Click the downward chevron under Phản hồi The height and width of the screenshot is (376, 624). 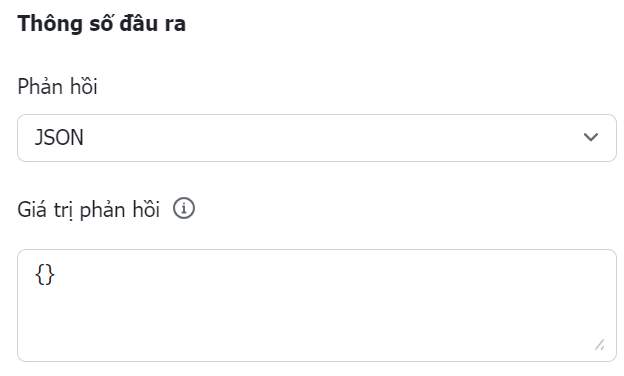[x=591, y=137]
